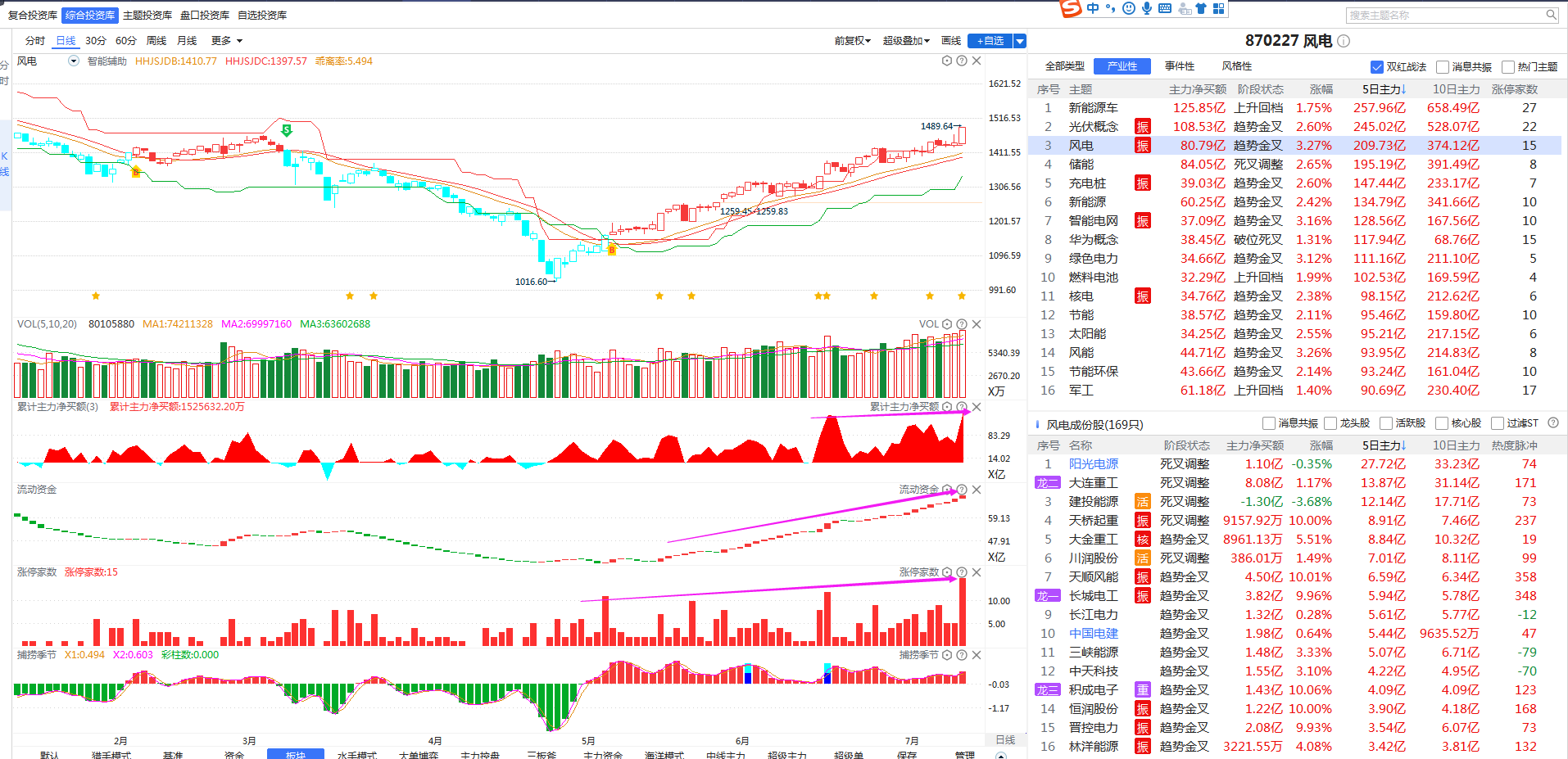
Task: Enable the 过滤ST checkbox
Action: (x=1497, y=423)
